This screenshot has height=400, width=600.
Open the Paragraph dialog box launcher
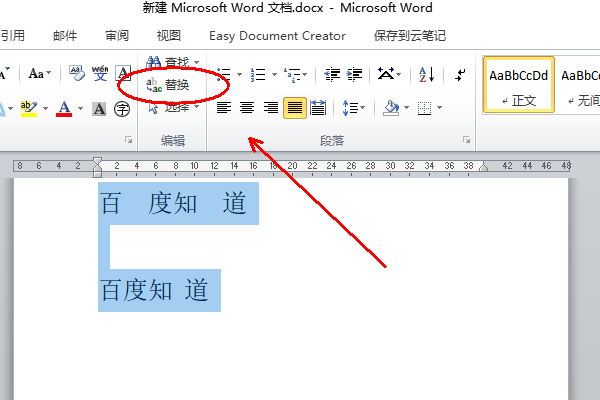click(x=466, y=140)
